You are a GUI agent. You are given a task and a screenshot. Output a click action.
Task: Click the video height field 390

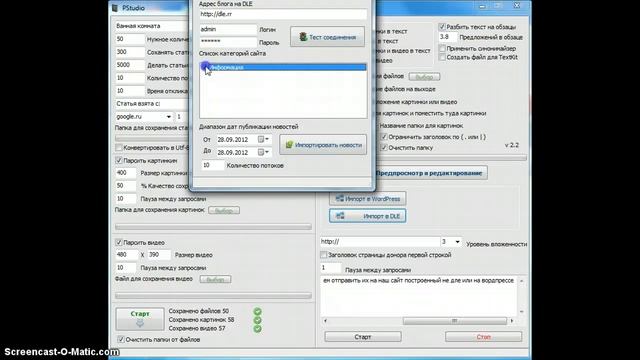pyautogui.click(x=159, y=255)
